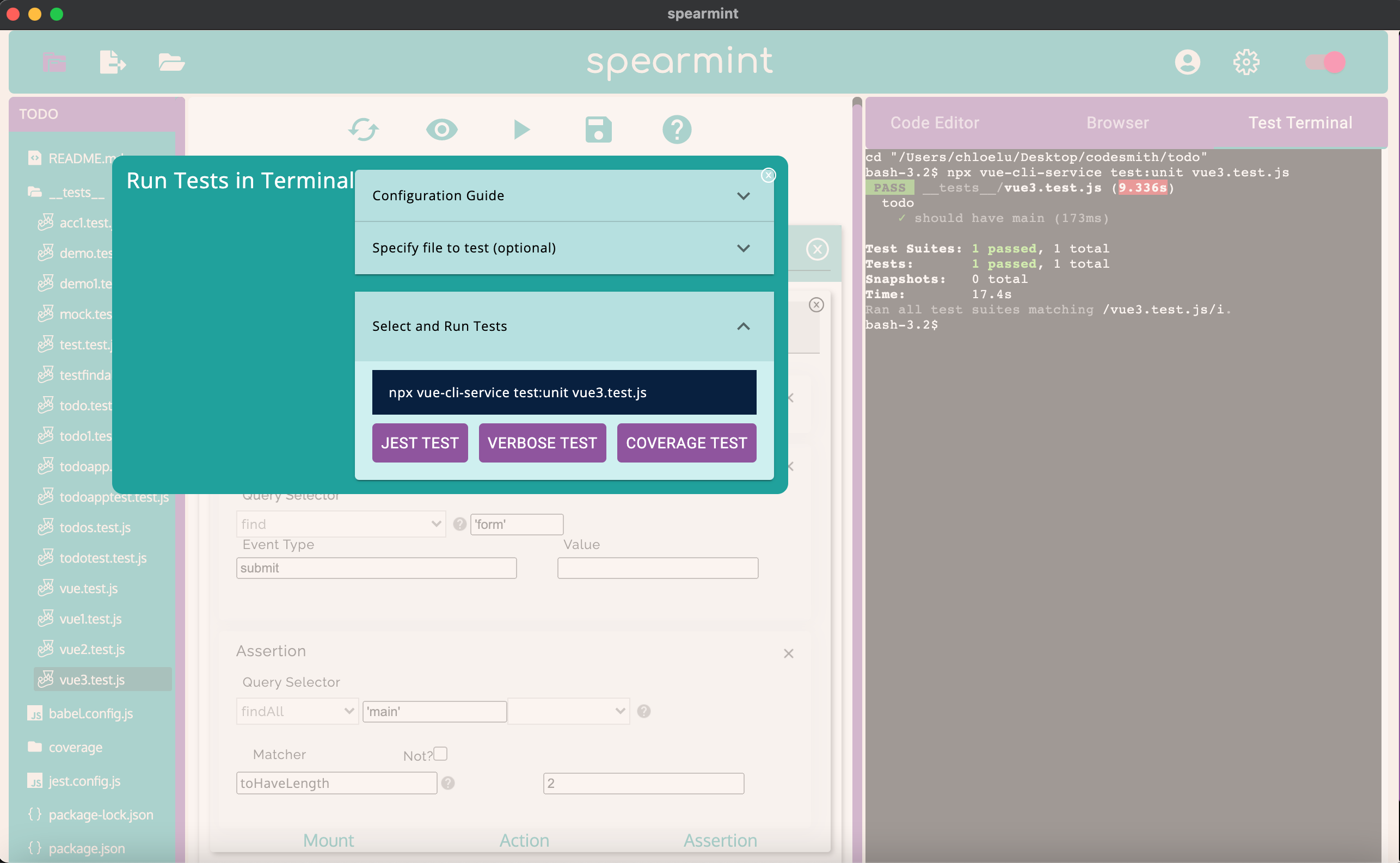The width and height of the screenshot is (1400, 863).
Task: Click help icon beside assertion query dropdown
Action: [644, 711]
